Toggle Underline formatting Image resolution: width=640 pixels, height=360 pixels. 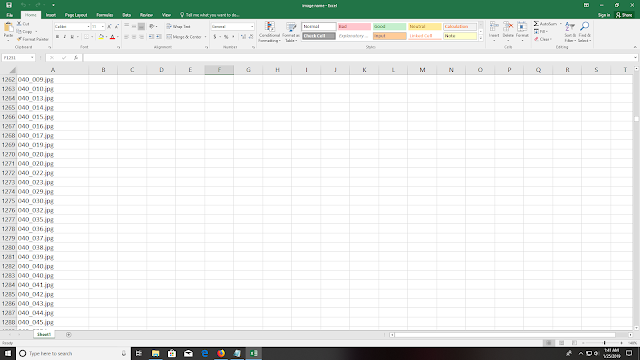[x=72, y=37]
